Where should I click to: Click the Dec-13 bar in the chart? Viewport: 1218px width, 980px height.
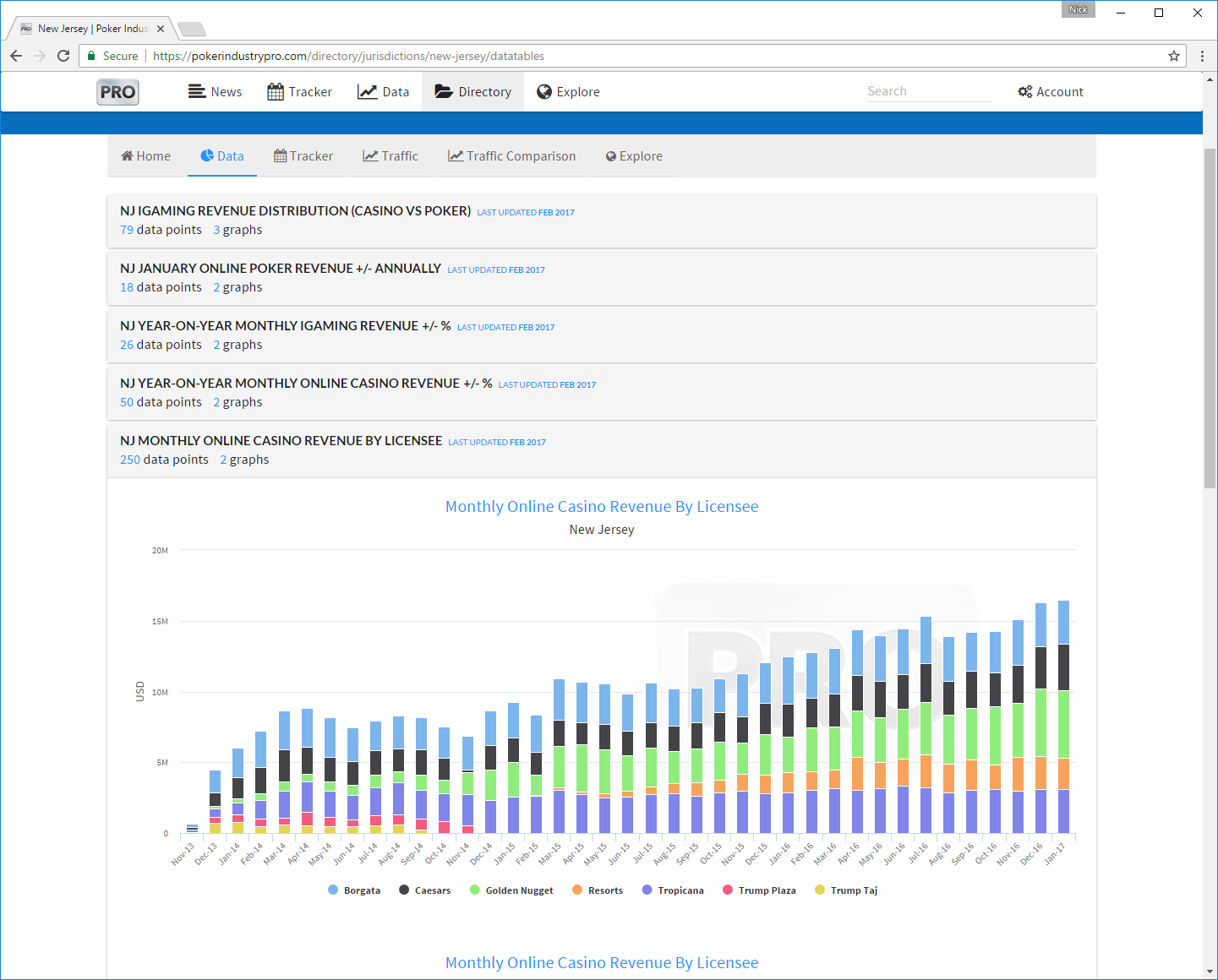pyautogui.click(x=215, y=802)
